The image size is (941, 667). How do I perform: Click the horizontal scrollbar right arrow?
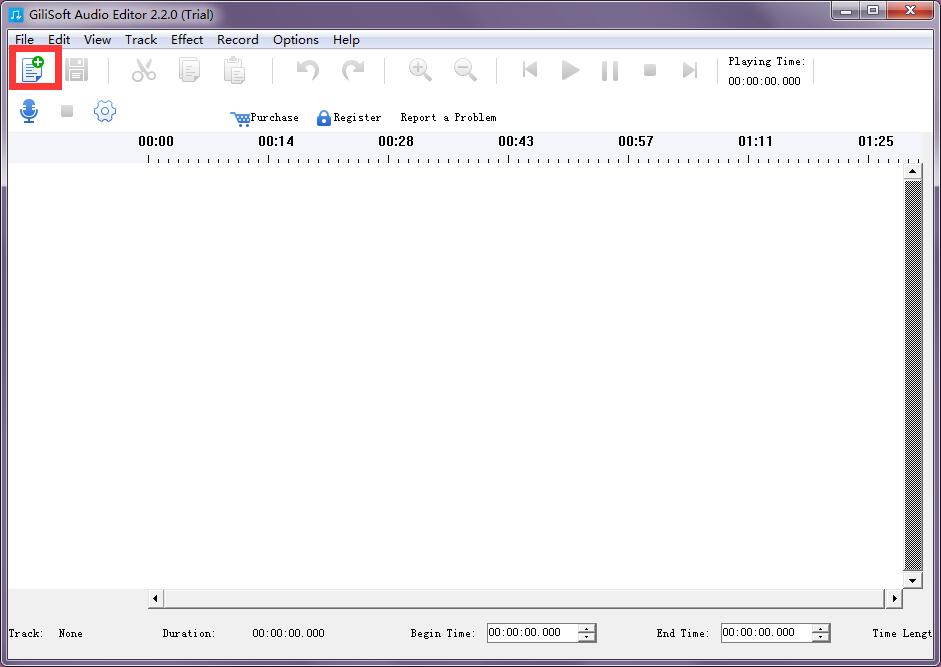click(x=894, y=599)
